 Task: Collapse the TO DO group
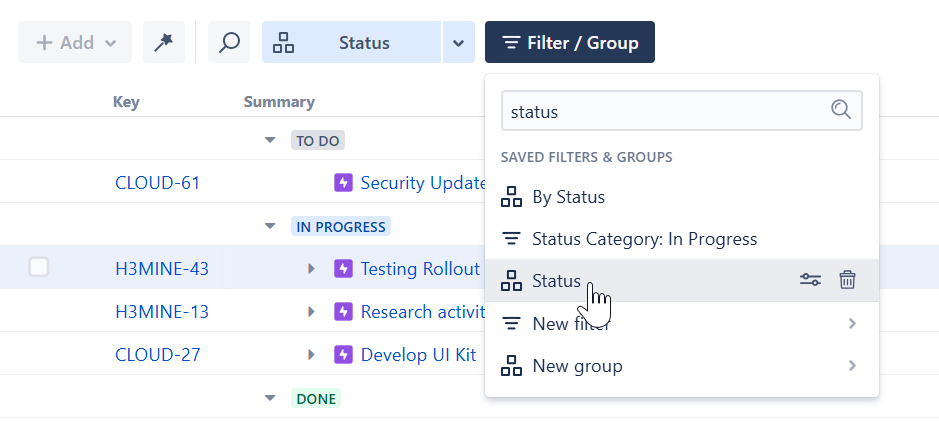[270, 141]
